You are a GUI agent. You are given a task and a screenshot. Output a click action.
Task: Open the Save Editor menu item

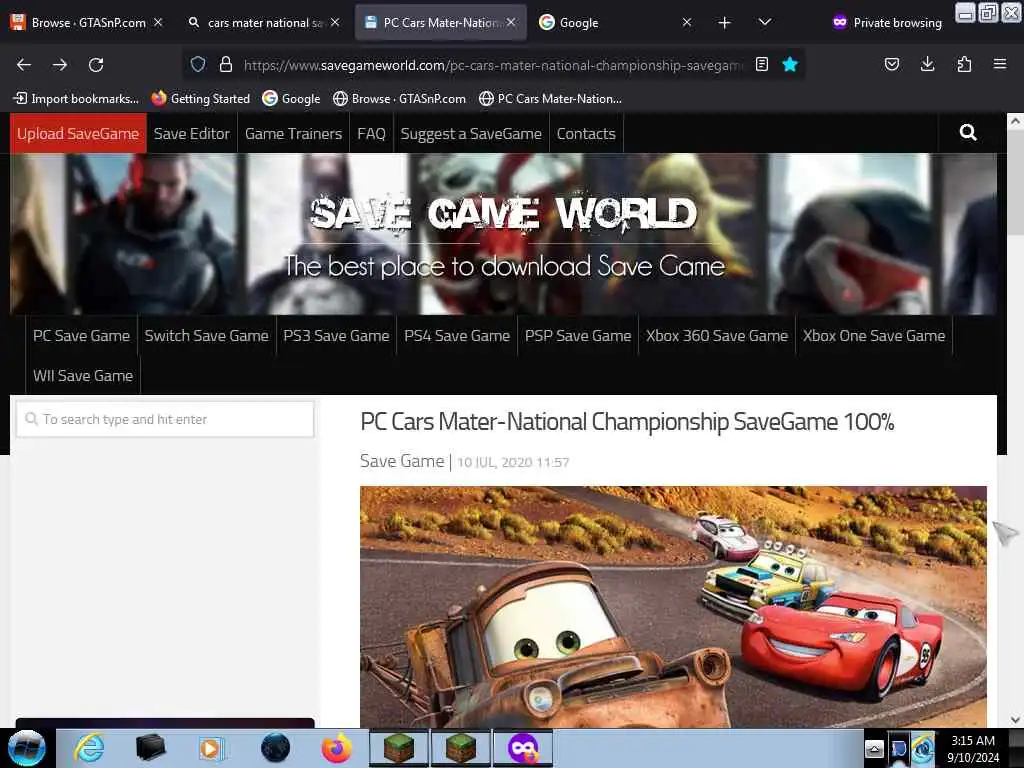tap(192, 133)
